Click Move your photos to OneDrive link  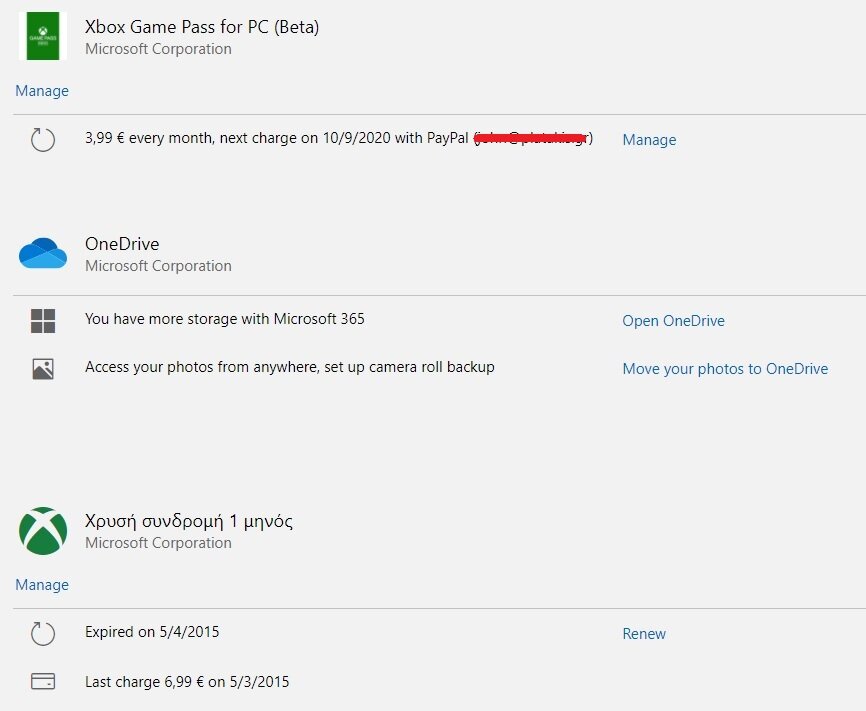click(x=726, y=369)
